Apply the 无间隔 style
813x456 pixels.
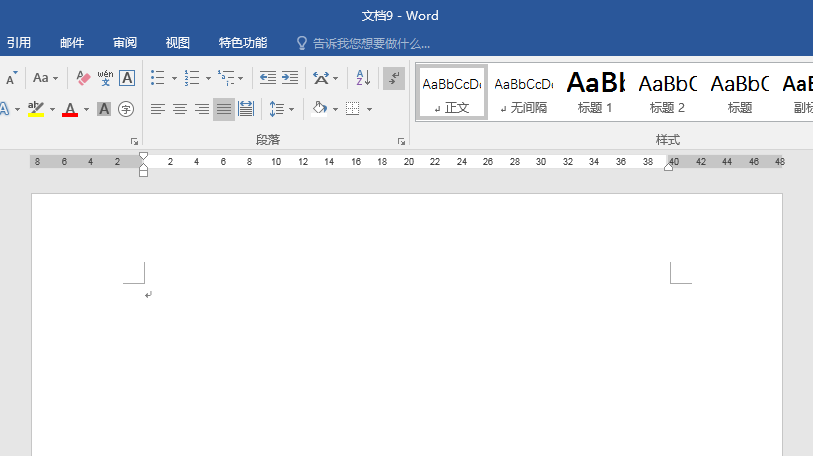coord(524,93)
